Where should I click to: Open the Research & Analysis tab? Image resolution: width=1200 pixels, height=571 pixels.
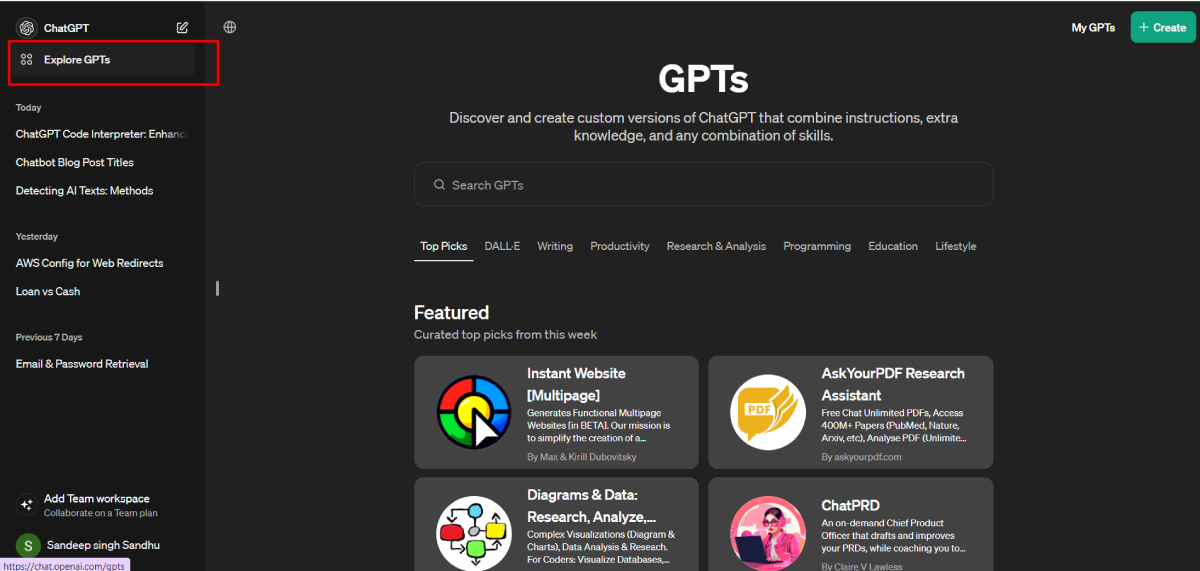pos(716,246)
